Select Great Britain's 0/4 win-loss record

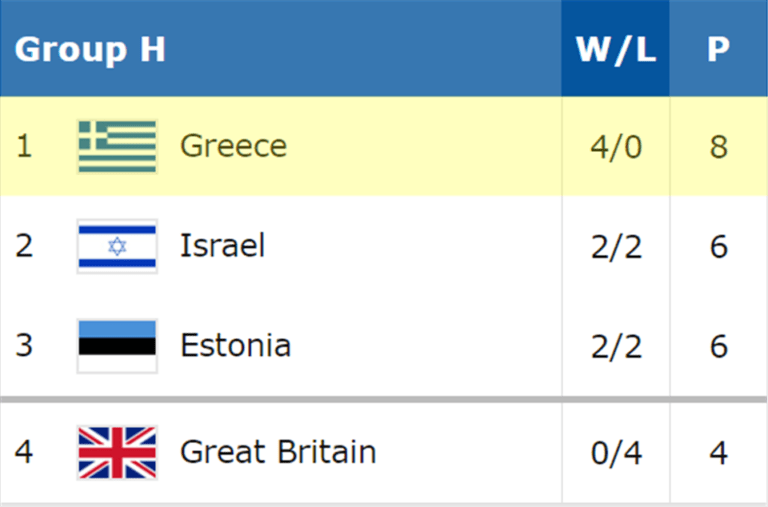coord(615,453)
